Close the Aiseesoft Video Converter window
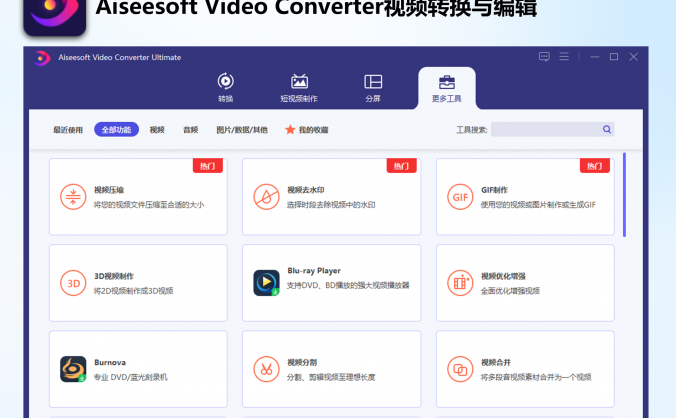The width and height of the screenshot is (676, 418). click(633, 57)
